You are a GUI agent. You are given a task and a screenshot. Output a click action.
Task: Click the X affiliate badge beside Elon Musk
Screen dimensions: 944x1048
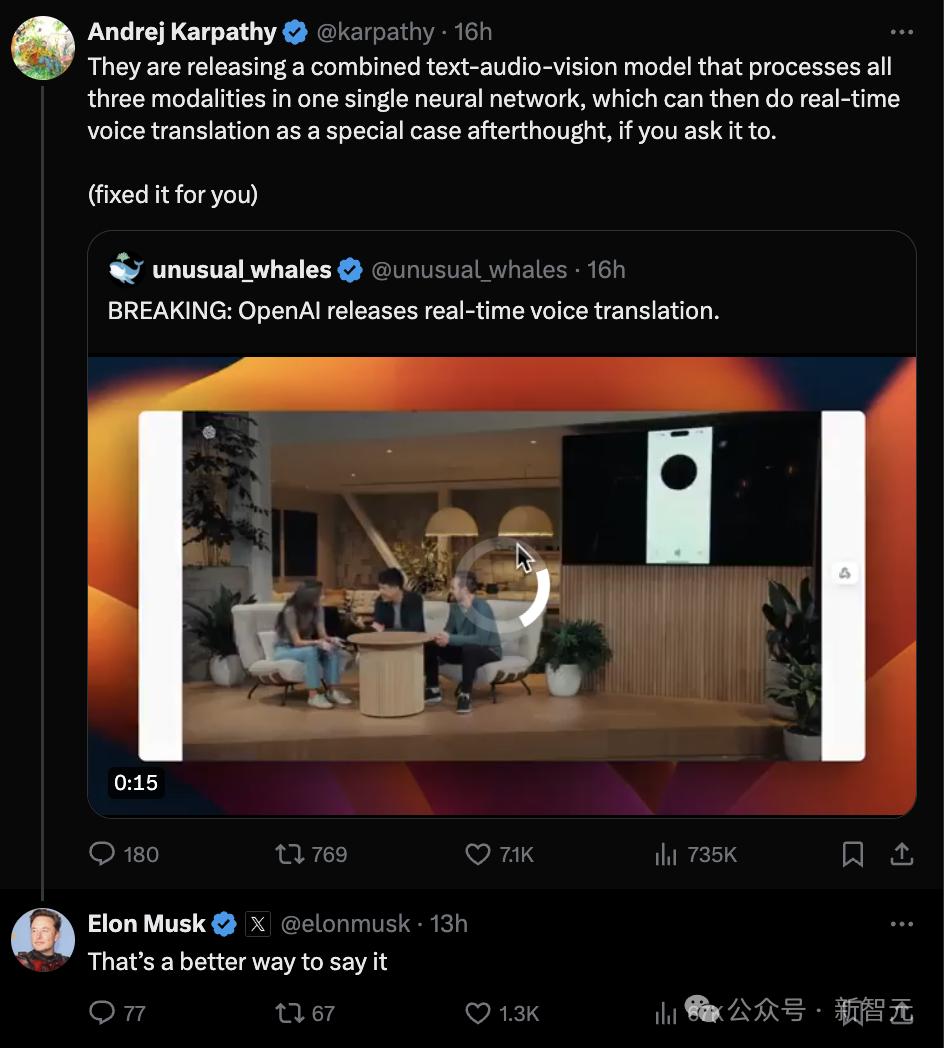[x=258, y=924]
